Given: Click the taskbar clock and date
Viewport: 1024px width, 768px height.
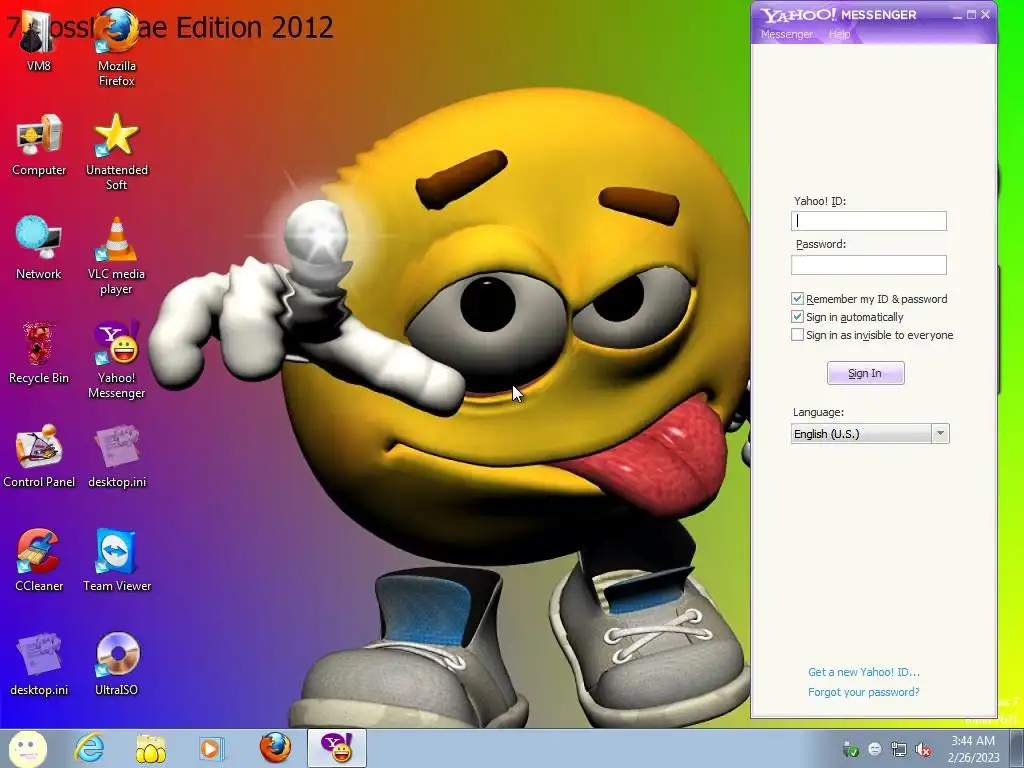Looking at the screenshot, I should coord(973,749).
